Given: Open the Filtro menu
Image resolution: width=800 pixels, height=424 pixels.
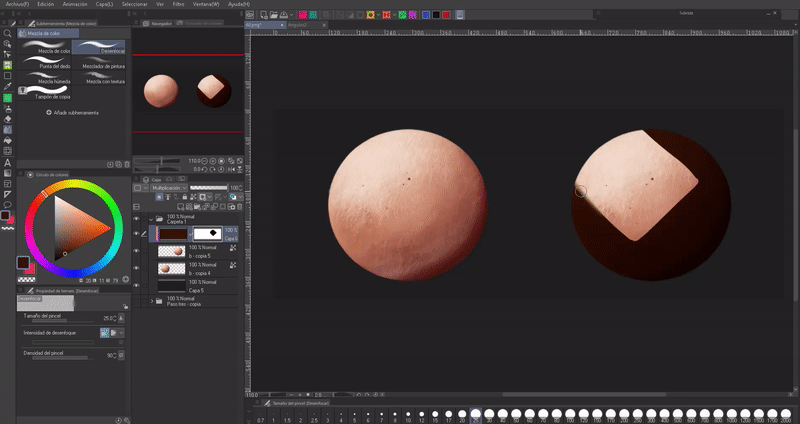Looking at the screenshot, I should [x=177, y=4].
